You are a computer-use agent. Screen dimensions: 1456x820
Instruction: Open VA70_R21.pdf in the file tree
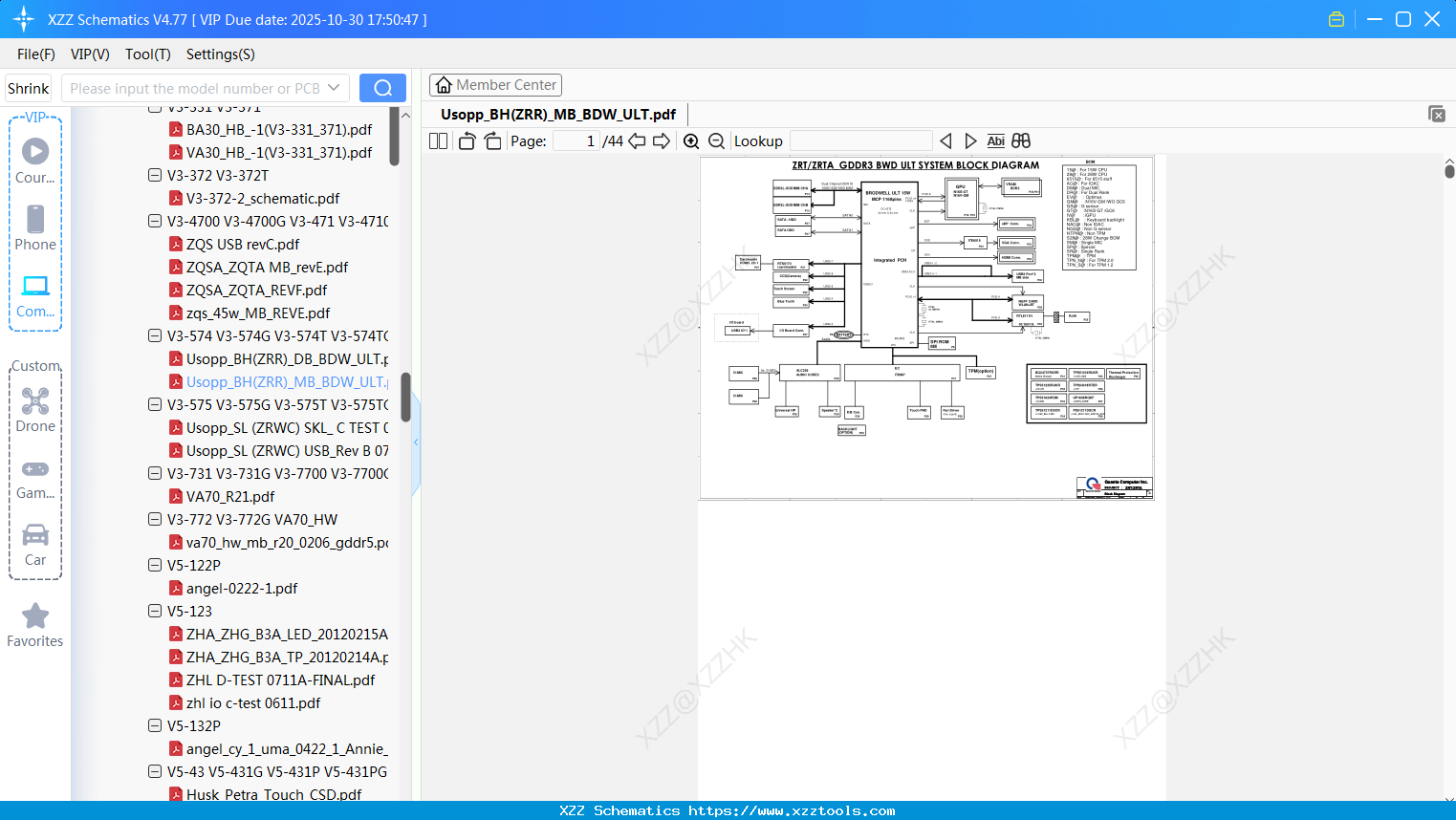click(230, 496)
